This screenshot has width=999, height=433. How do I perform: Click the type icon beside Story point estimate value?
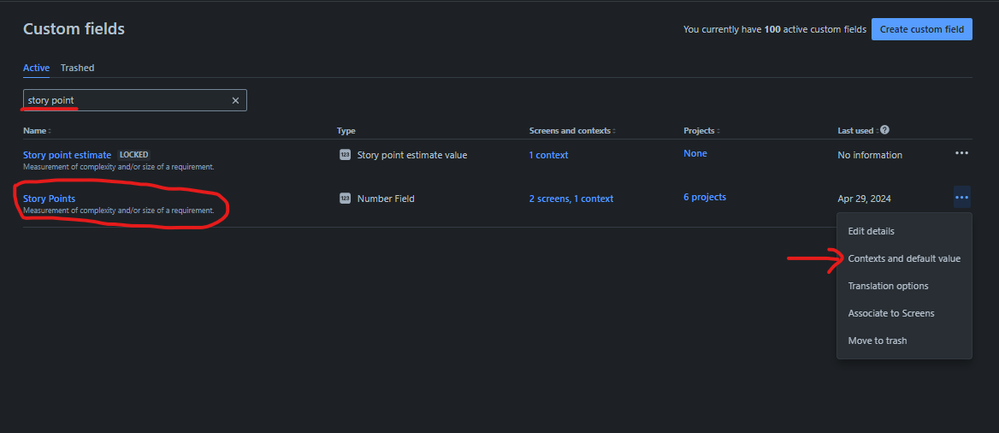coord(345,155)
